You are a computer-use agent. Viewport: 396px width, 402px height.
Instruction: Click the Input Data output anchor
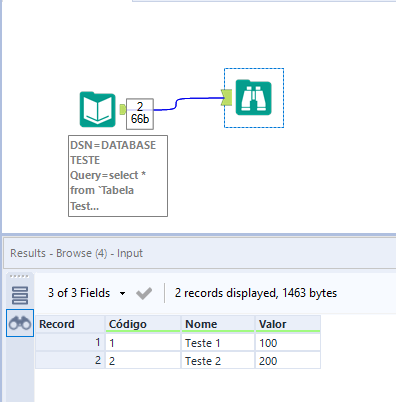[x=122, y=109]
